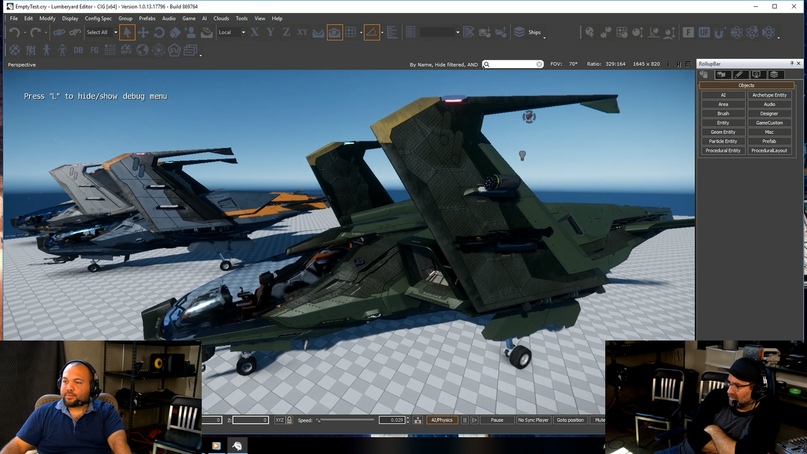Click the Goto position button
Image resolution: width=807 pixels, height=454 pixels.
570,420
